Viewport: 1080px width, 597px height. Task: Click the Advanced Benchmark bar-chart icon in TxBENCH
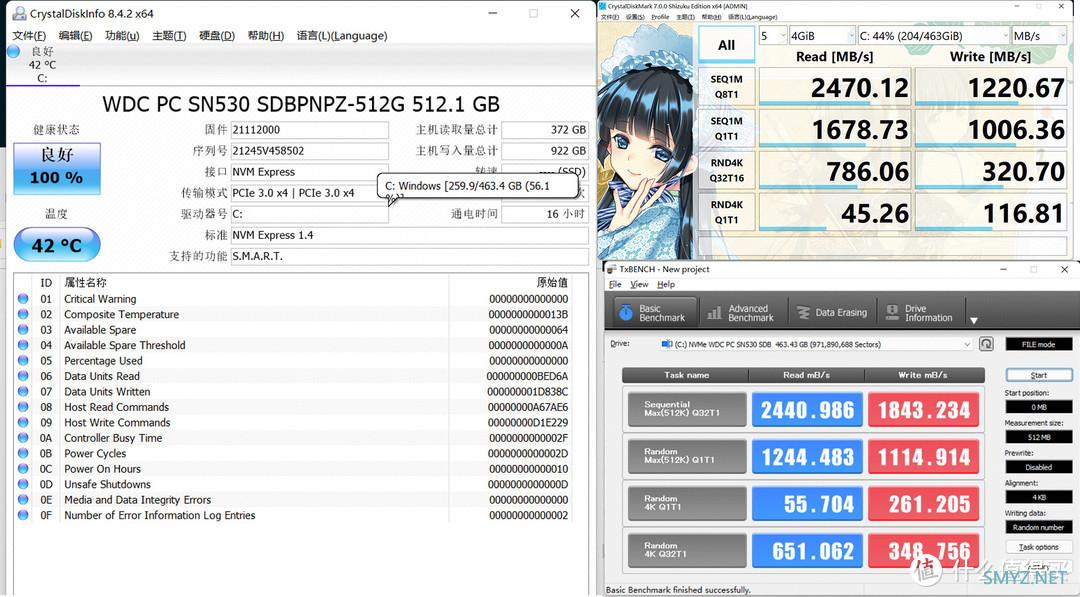(714, 313)
